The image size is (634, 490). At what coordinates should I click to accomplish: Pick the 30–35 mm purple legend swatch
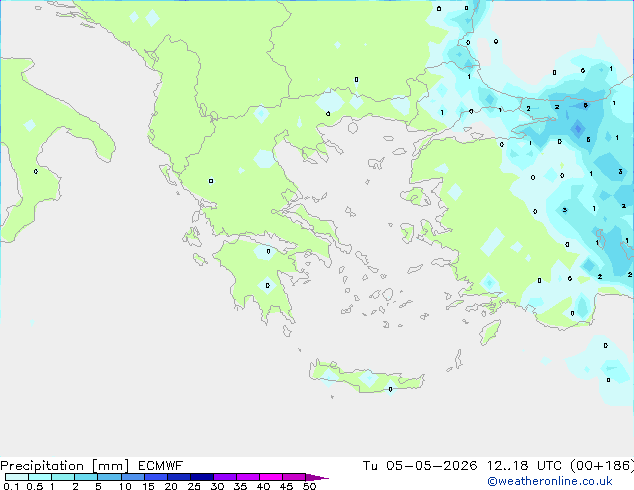pyautogui.click(x=225, y=477)
